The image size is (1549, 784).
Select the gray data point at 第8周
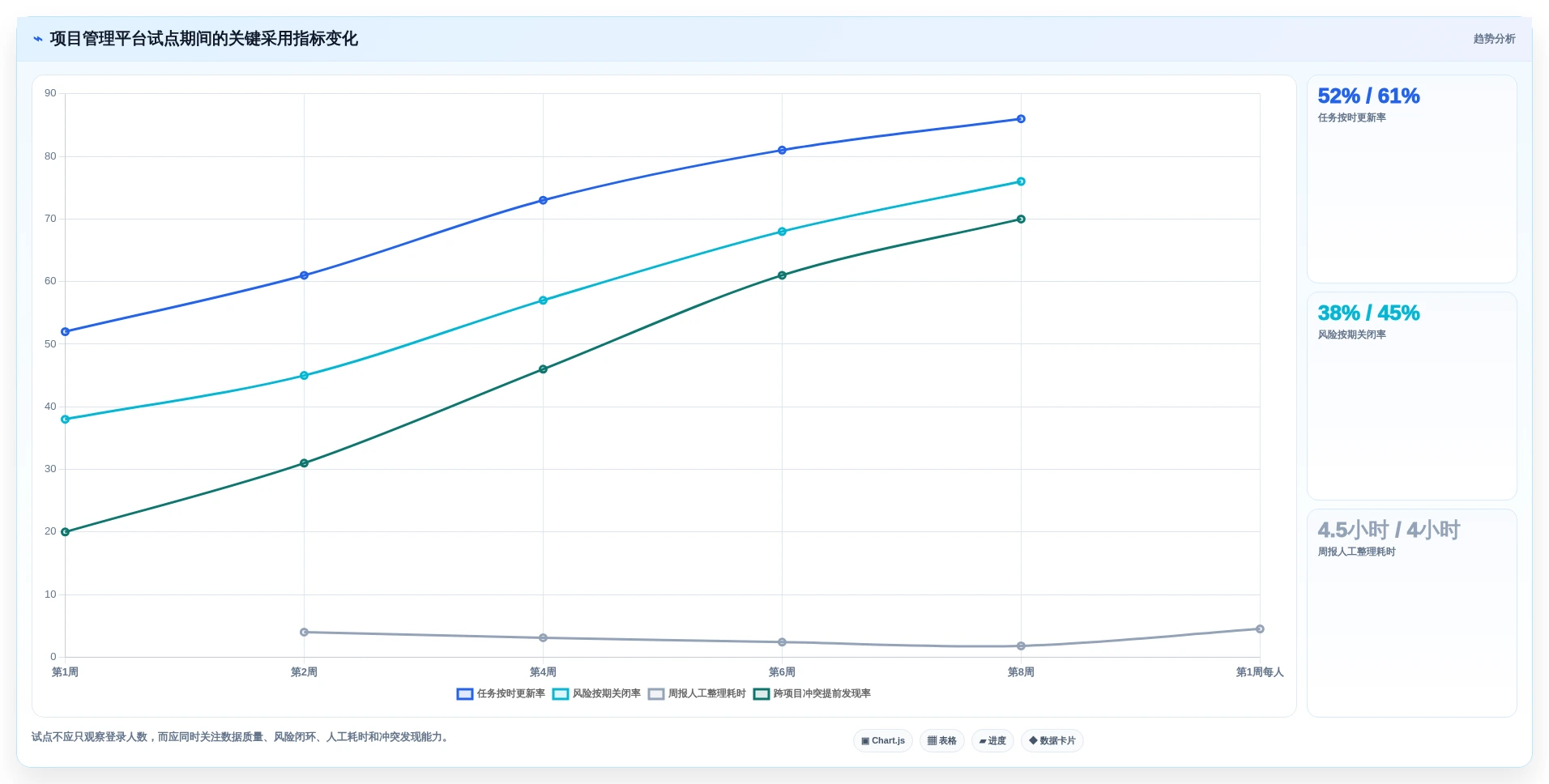tap(1021, 646)
